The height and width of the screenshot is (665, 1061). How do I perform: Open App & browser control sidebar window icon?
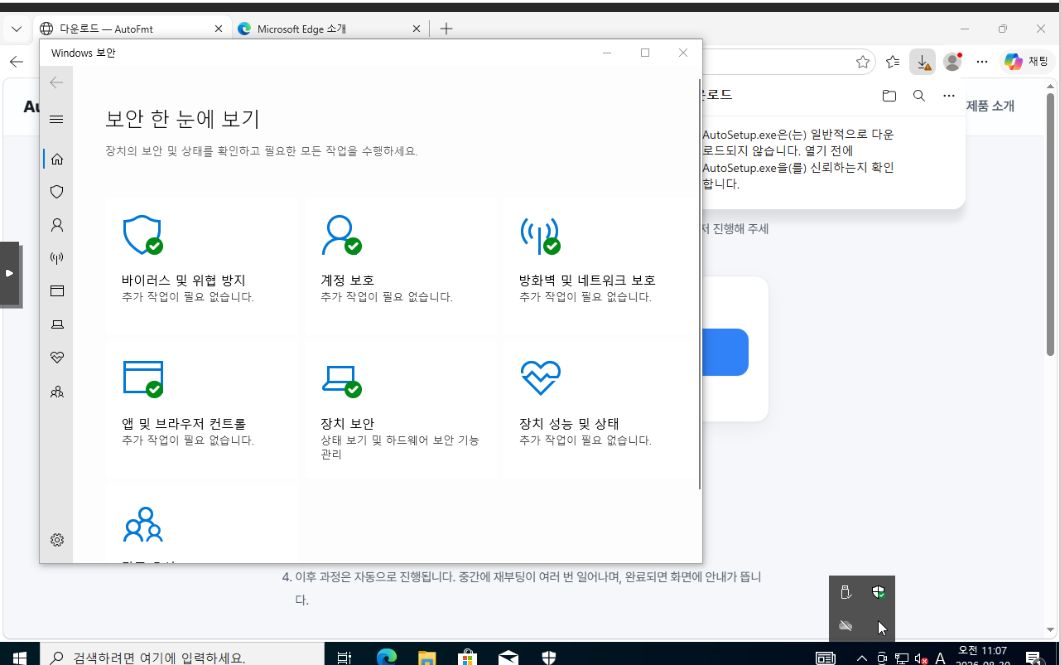(x=57, y=291)
